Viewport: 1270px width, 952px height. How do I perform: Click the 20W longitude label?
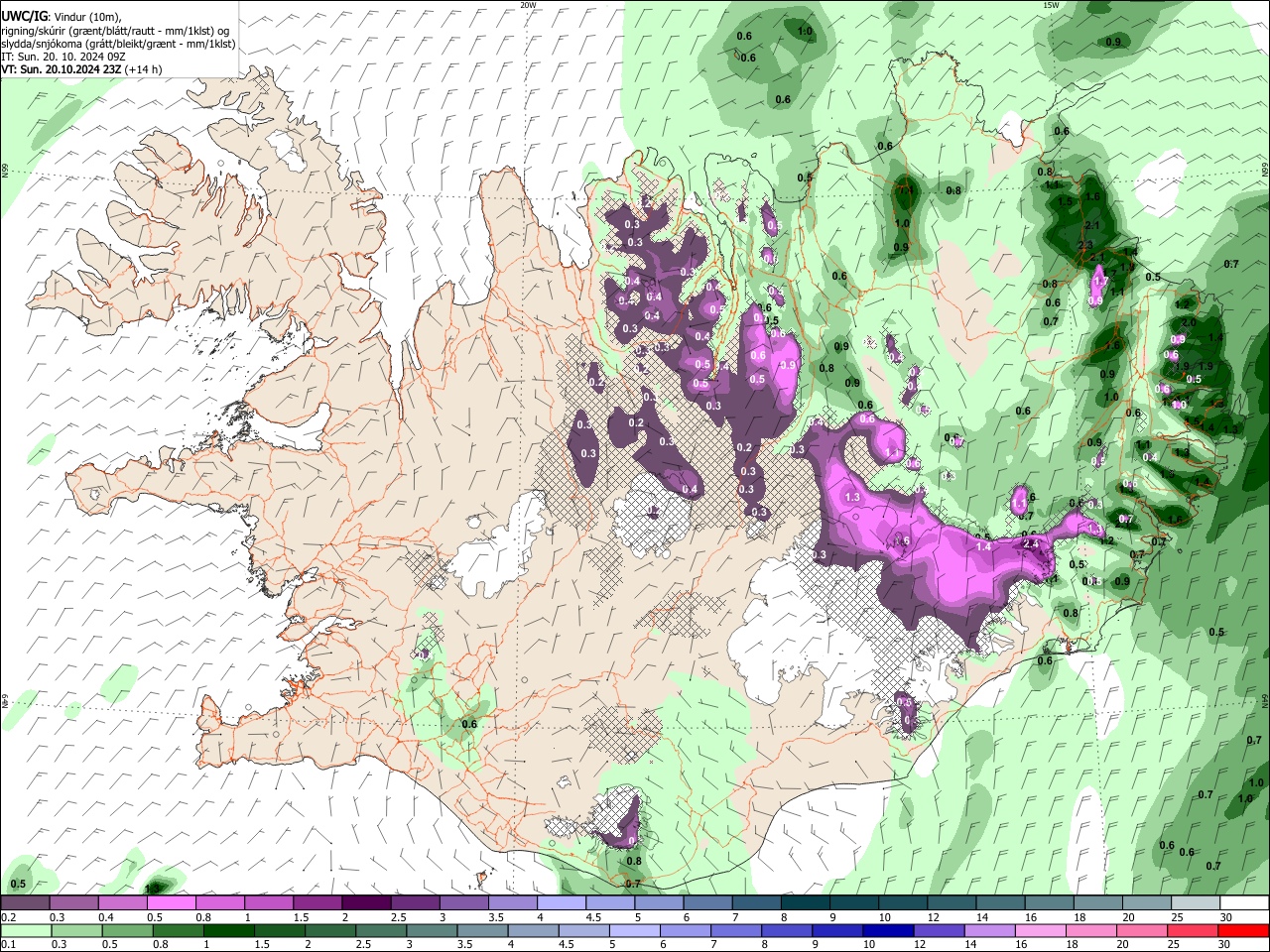(528, 5)
